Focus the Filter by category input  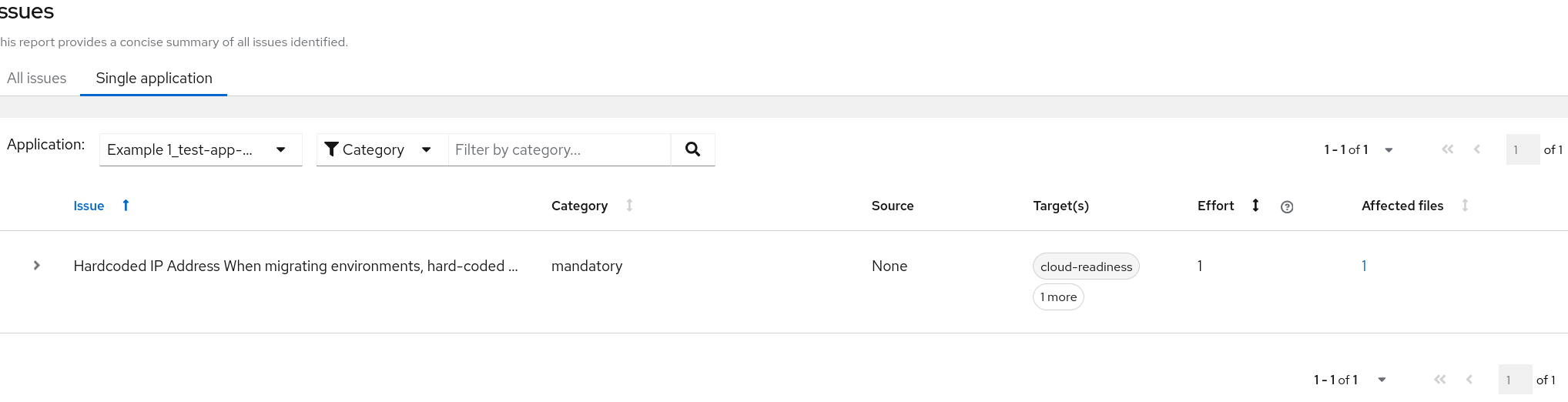pos(559,149)
